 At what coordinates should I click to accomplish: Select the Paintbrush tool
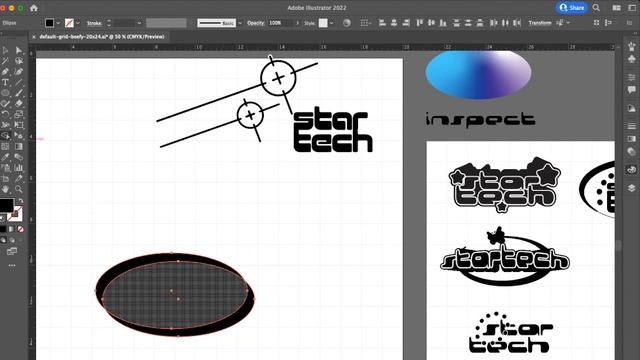19,93
